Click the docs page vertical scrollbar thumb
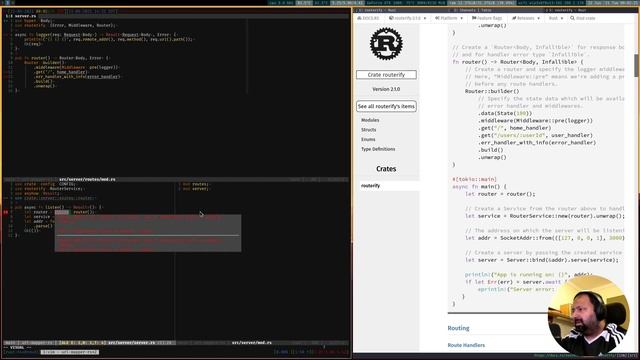 click(x=637, y=65)
